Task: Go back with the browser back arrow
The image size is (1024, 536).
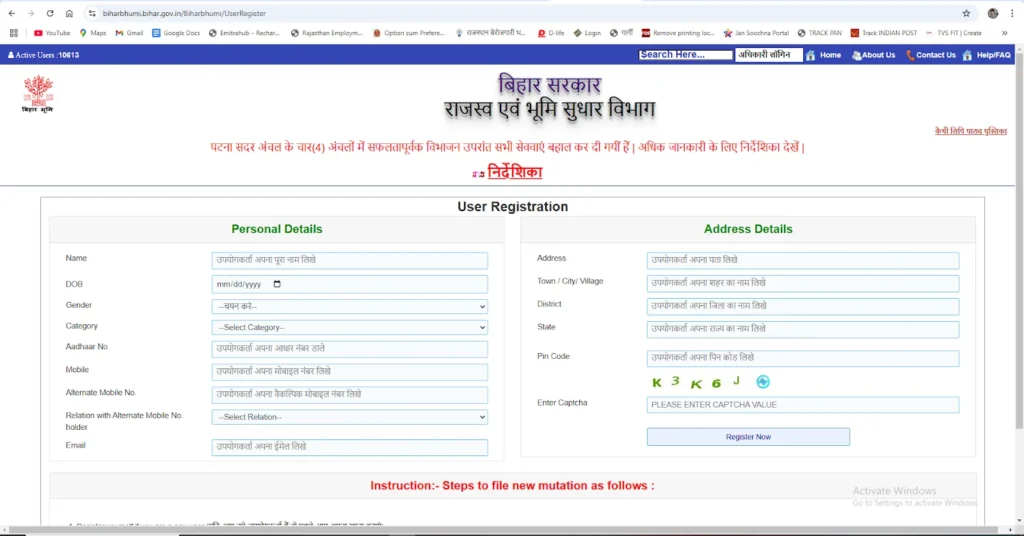Action: click(12, 13)
